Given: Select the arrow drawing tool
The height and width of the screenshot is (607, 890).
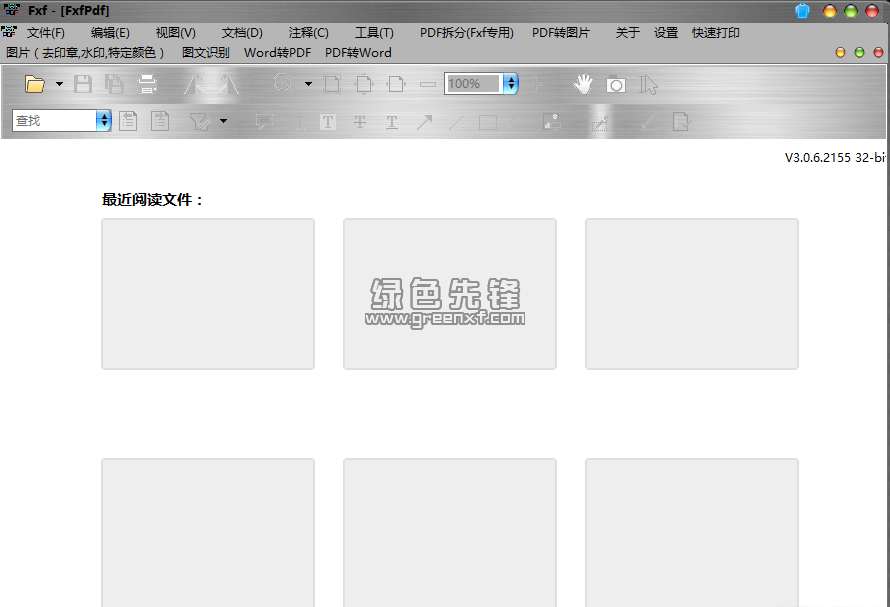Looking at the screenshot, I should (424, 122).
